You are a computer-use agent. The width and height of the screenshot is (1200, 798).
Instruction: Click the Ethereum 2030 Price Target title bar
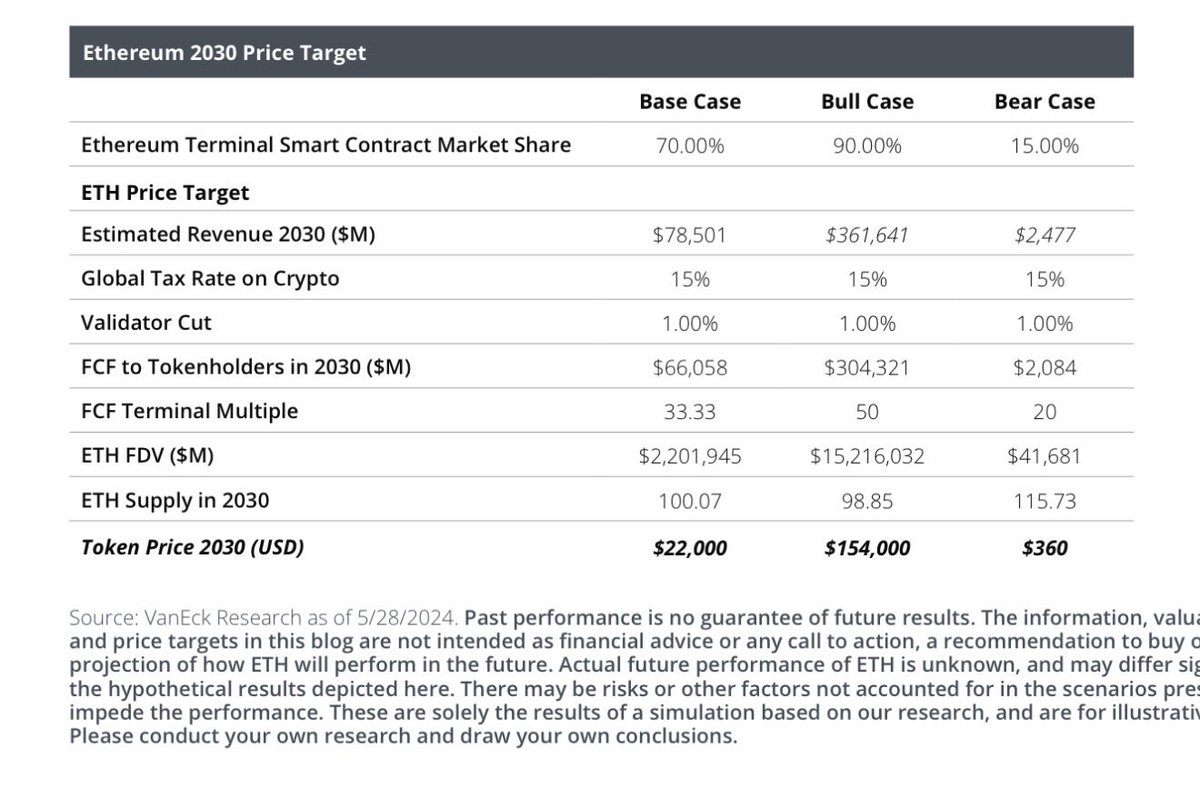point(225,52)
